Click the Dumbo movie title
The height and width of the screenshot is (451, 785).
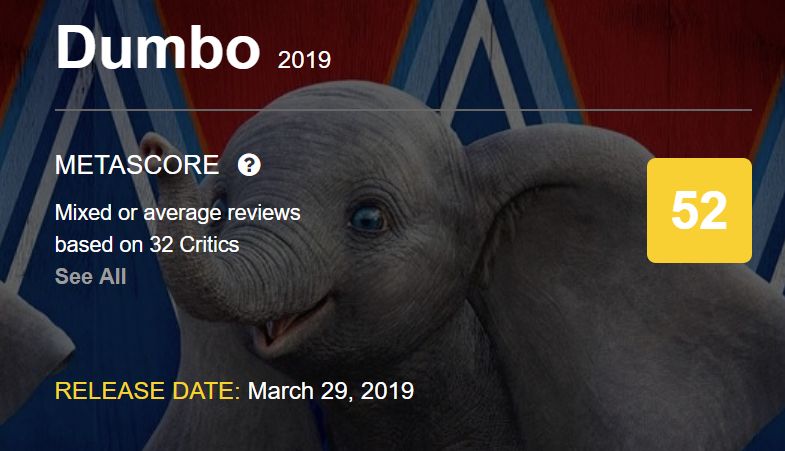coord(158,48)
